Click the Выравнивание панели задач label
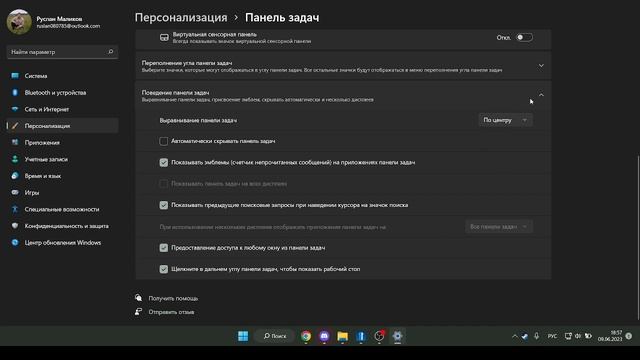The width and height of the screenshot is (640, 360). 198,120
